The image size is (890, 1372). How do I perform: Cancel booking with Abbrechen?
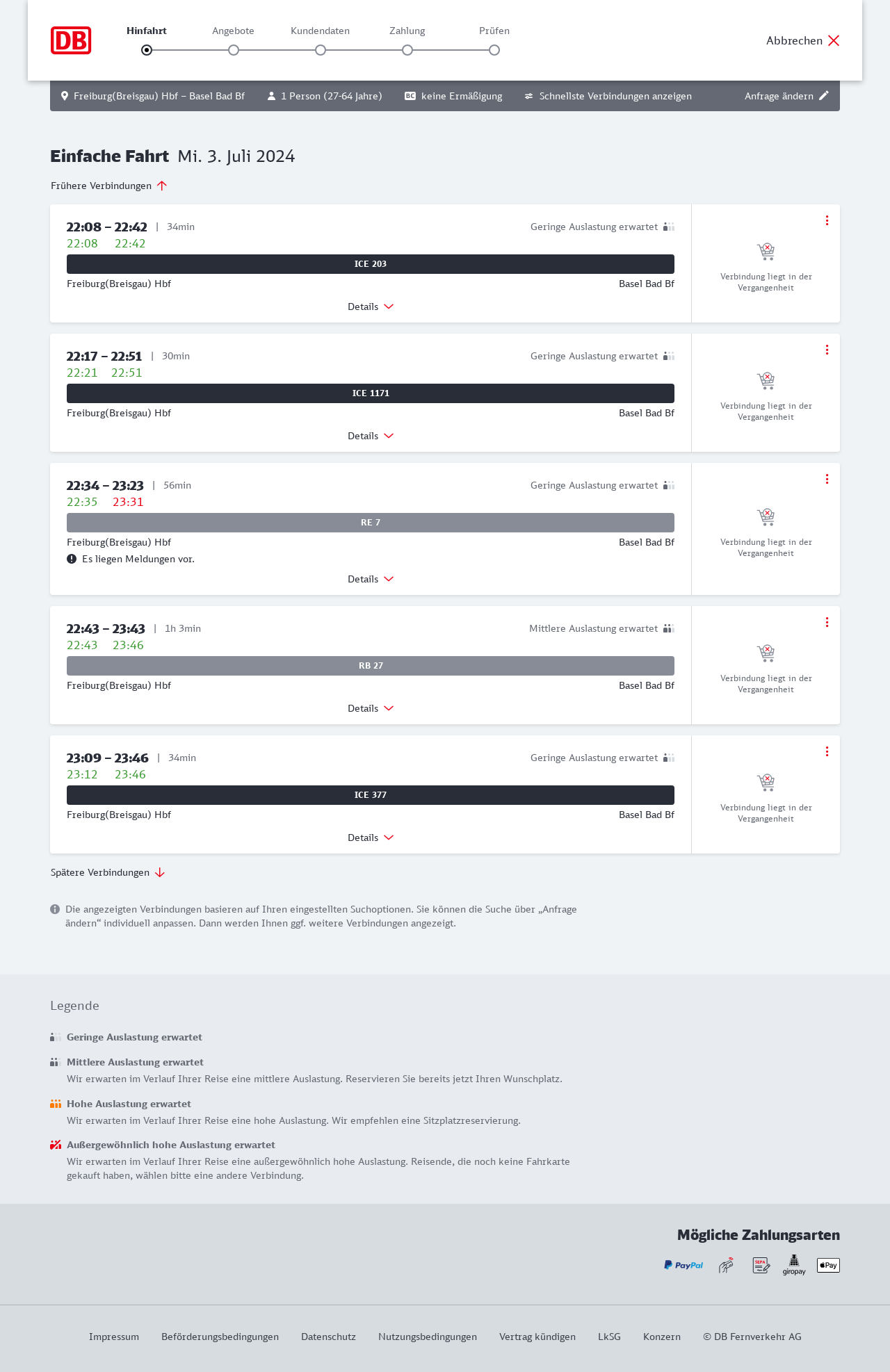coord(803,40)
